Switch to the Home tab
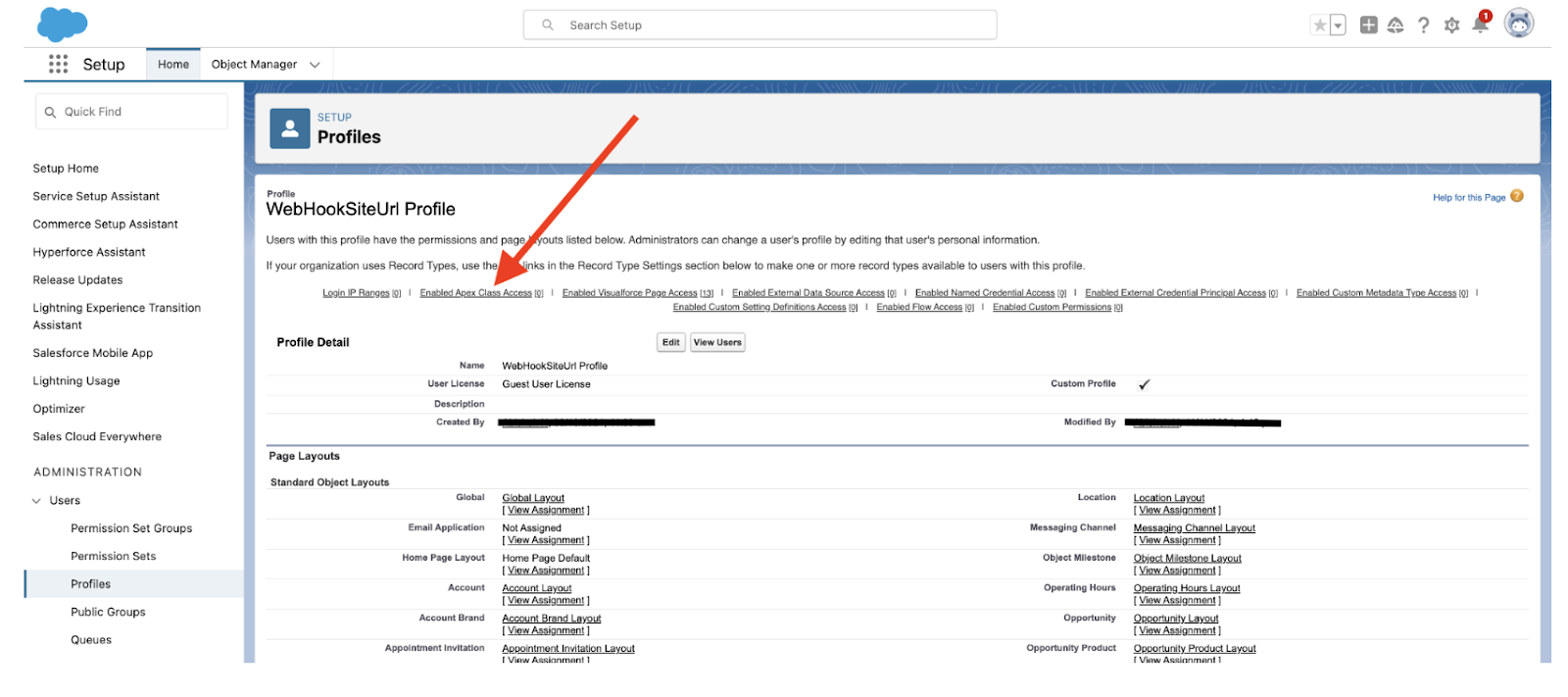This screenshot has width=1568, height=697. pyautogui.click(x=173, y=65)
